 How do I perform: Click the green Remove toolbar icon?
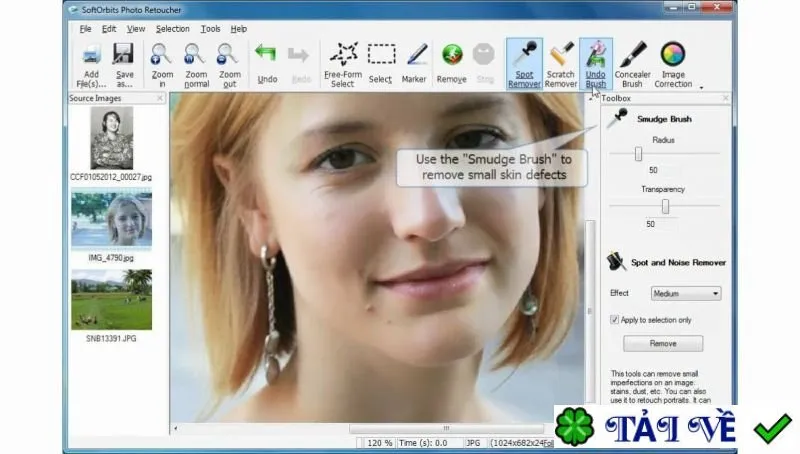(x=452, y=55)
